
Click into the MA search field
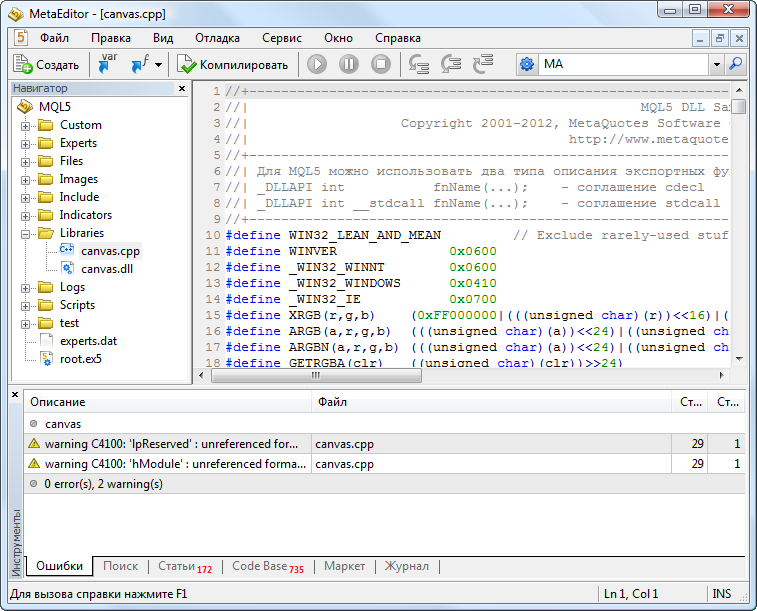[x=623, y=64]
